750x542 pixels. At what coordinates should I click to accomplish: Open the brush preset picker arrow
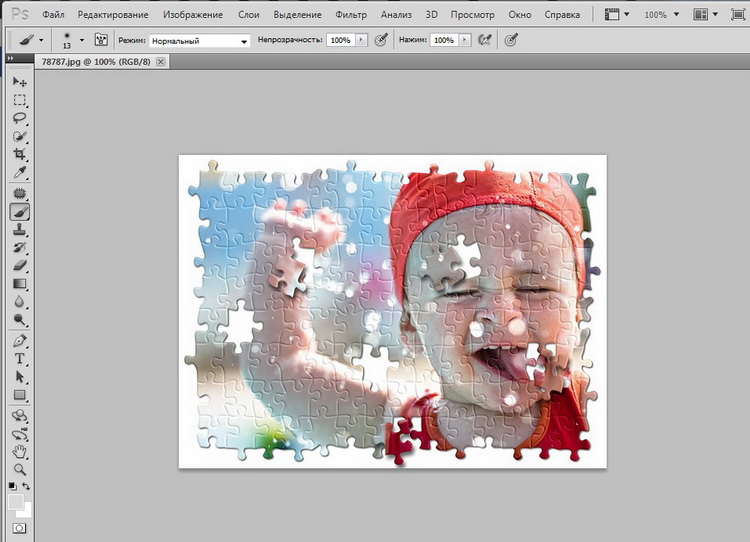82,41
